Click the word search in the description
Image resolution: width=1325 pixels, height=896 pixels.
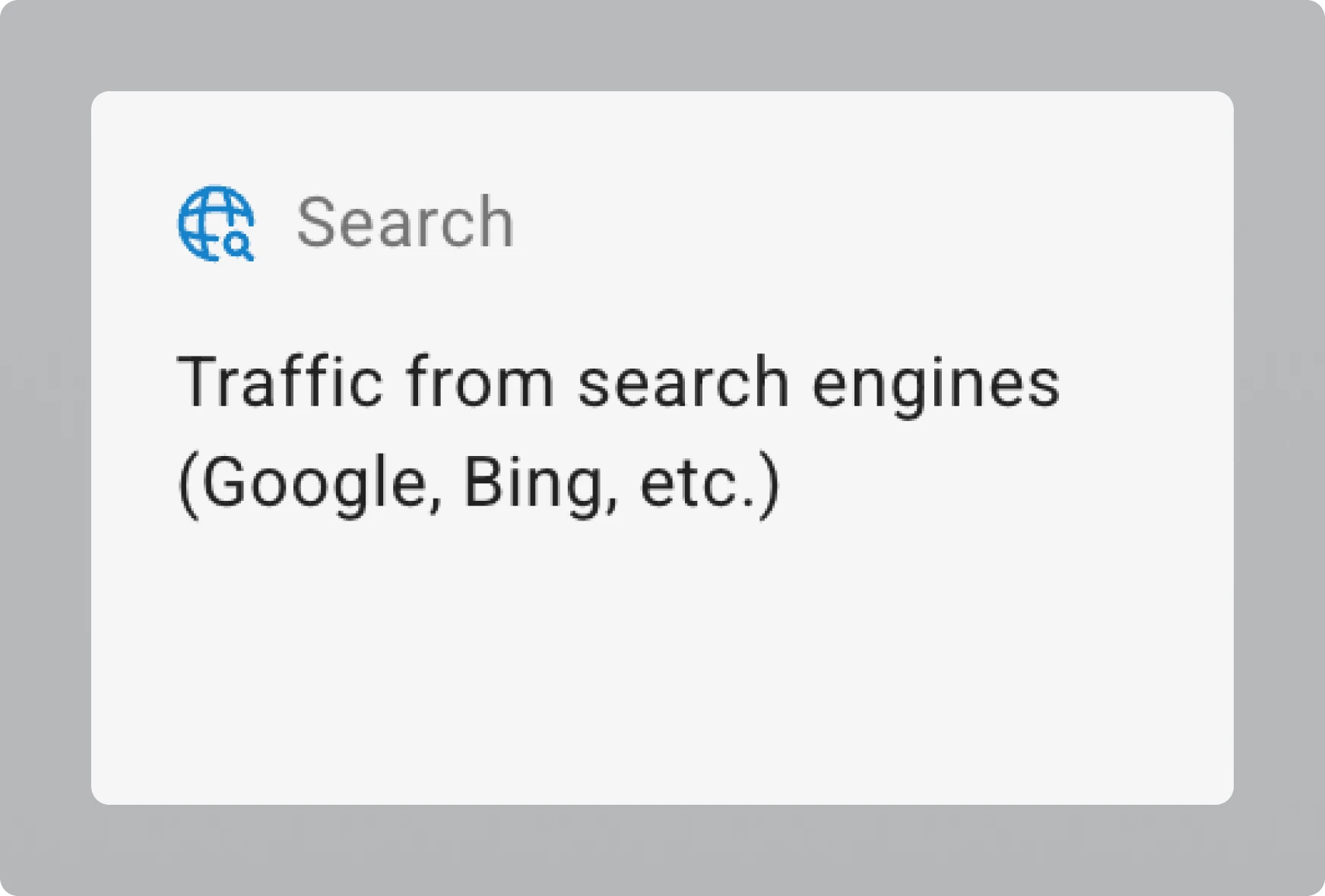pos(683,382)
